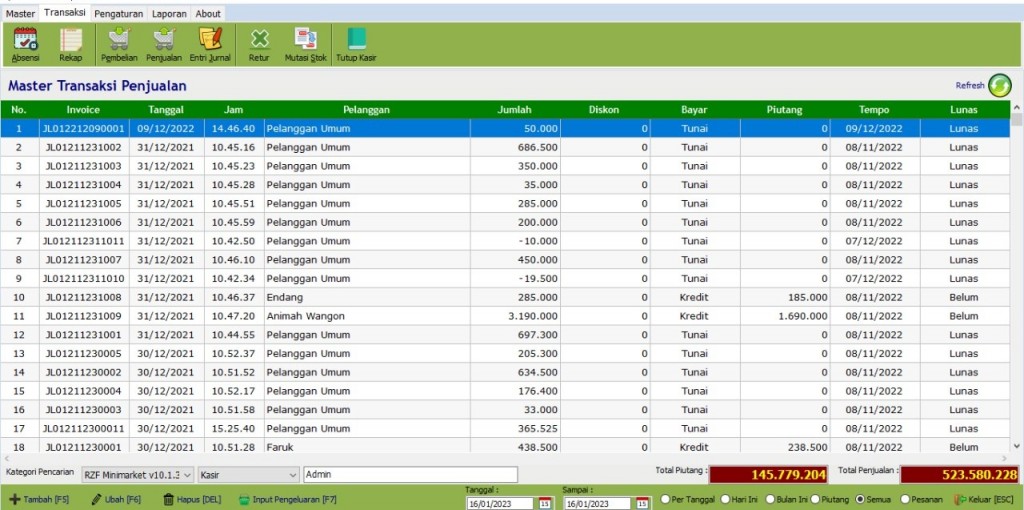Switch to the Laporan tab
1024x510 pixels.
click(x=169, y=13)
